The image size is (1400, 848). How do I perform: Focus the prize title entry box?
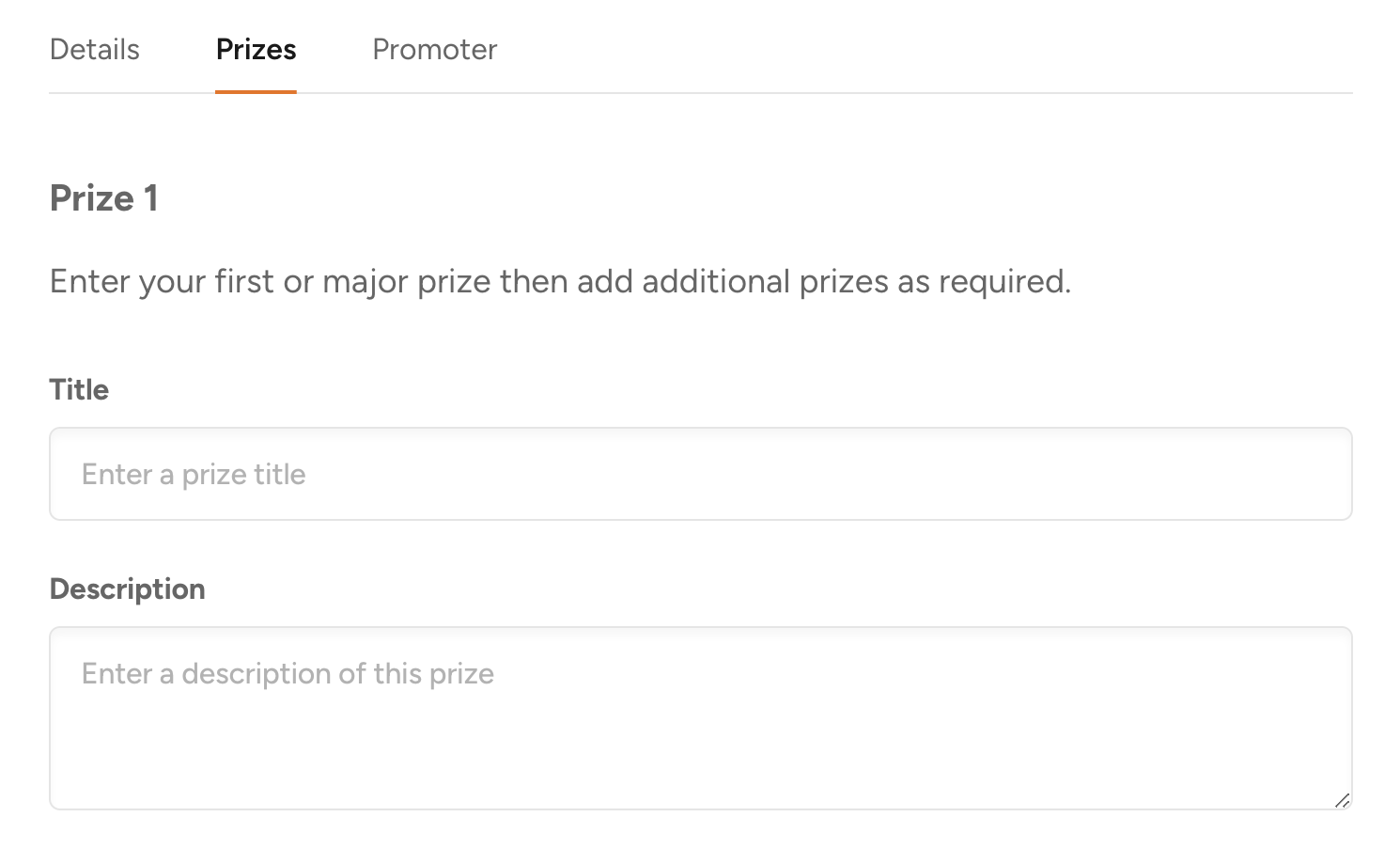coord(700,474)
